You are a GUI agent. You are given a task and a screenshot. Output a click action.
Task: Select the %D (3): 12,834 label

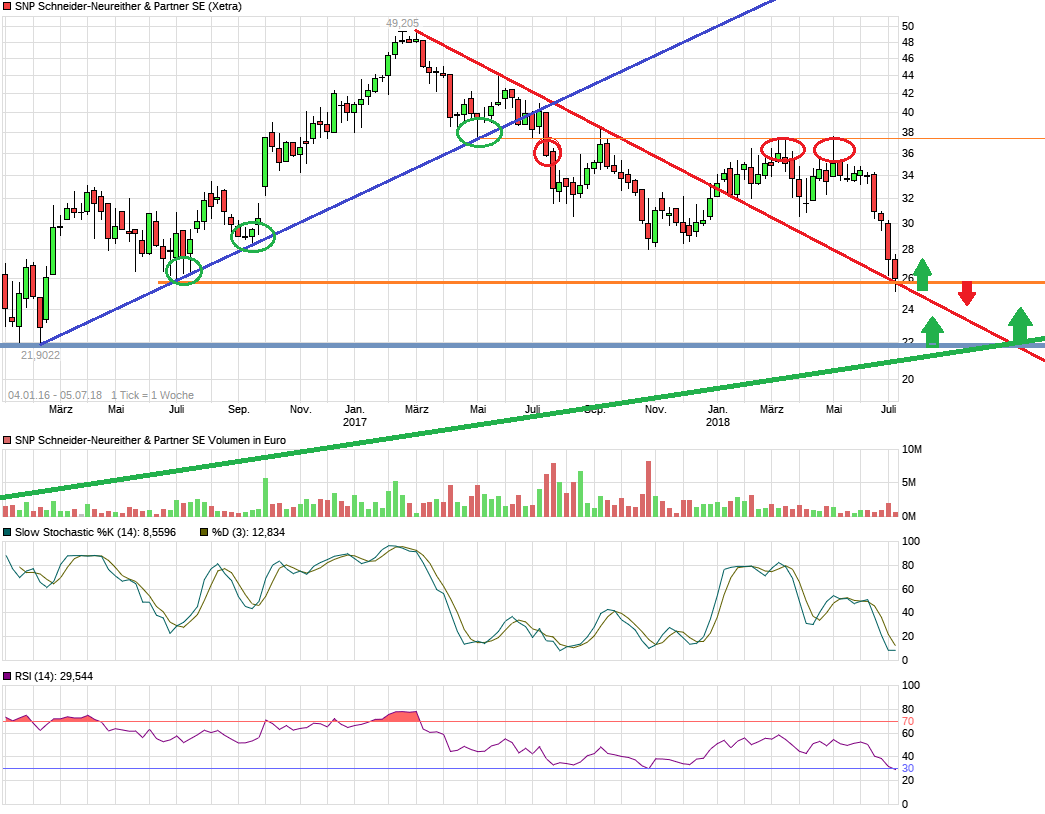click(248, 533)
